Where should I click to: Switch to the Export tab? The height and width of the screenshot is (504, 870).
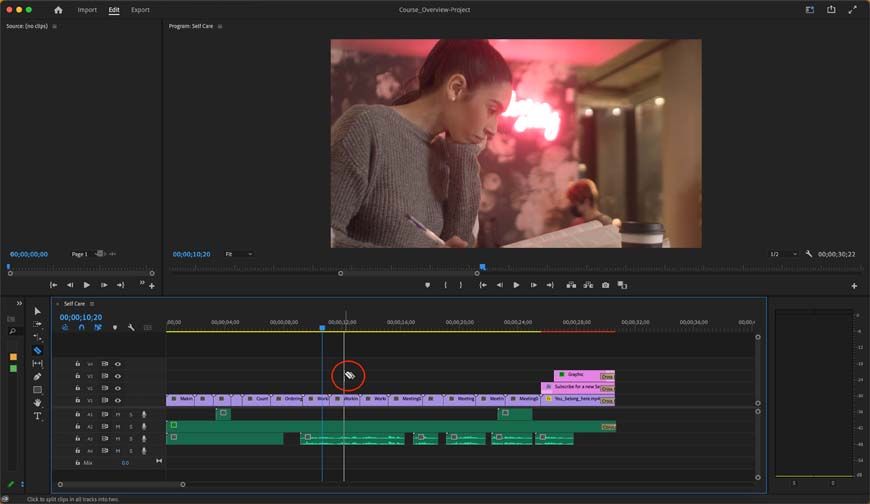(140, 10)
